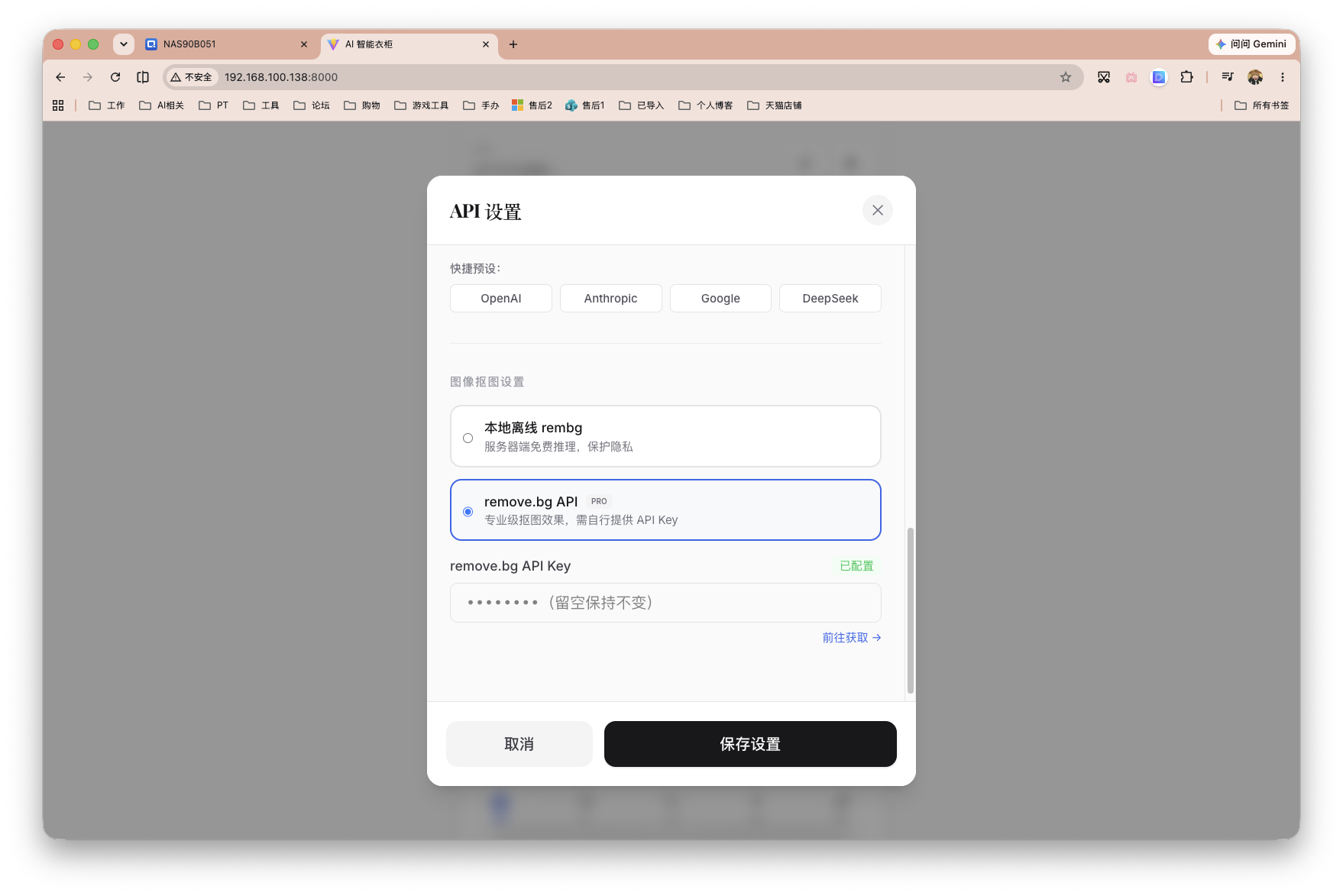Click the dialog's vertical scrollbar
This screenshot has width=1343, height=896.
(x=910, y=610)
